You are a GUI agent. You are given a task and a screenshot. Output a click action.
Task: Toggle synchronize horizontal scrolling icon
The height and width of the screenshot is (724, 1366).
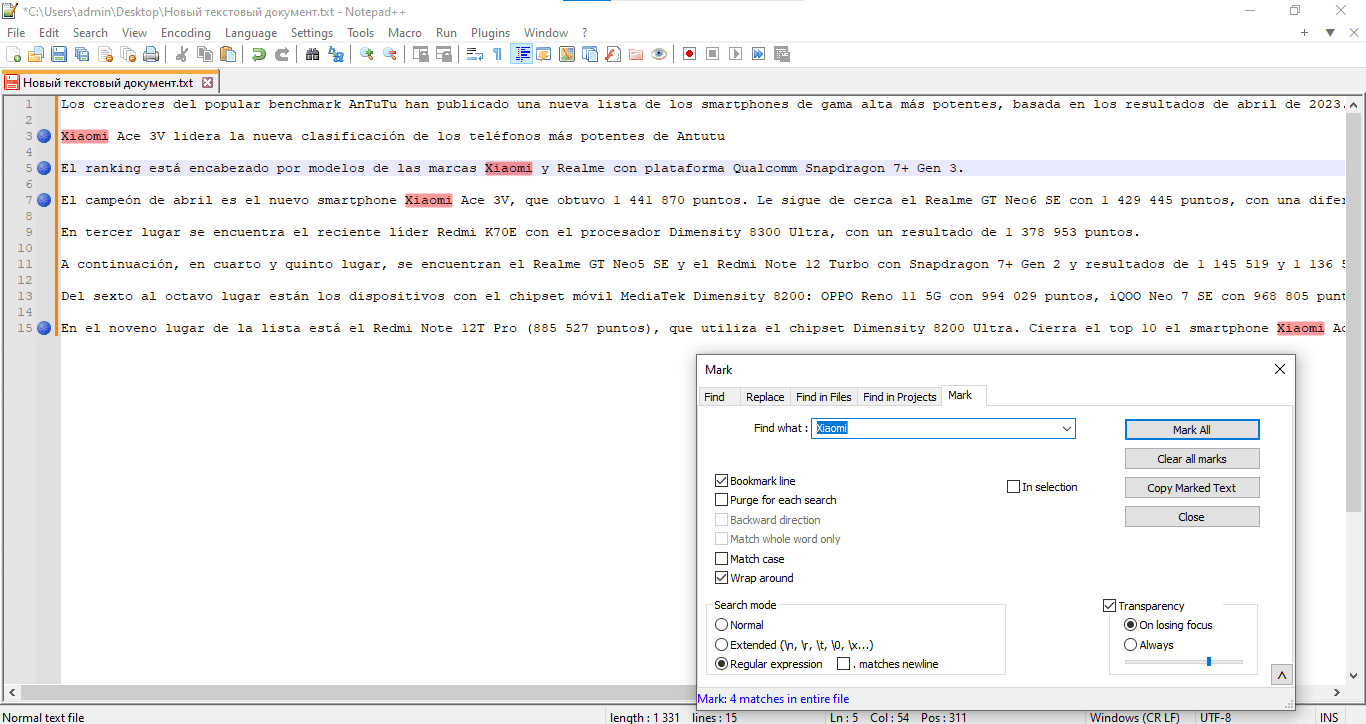tap(444, 54)
